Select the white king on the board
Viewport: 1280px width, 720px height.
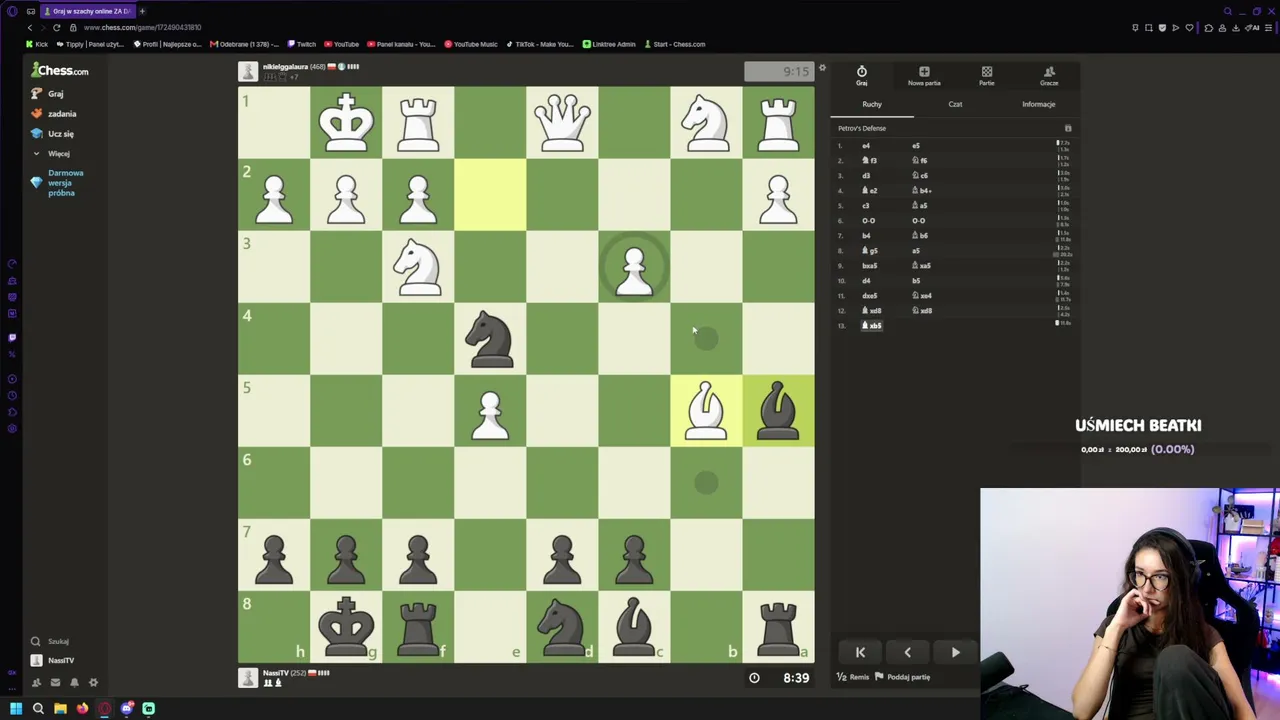coord(346,122)
